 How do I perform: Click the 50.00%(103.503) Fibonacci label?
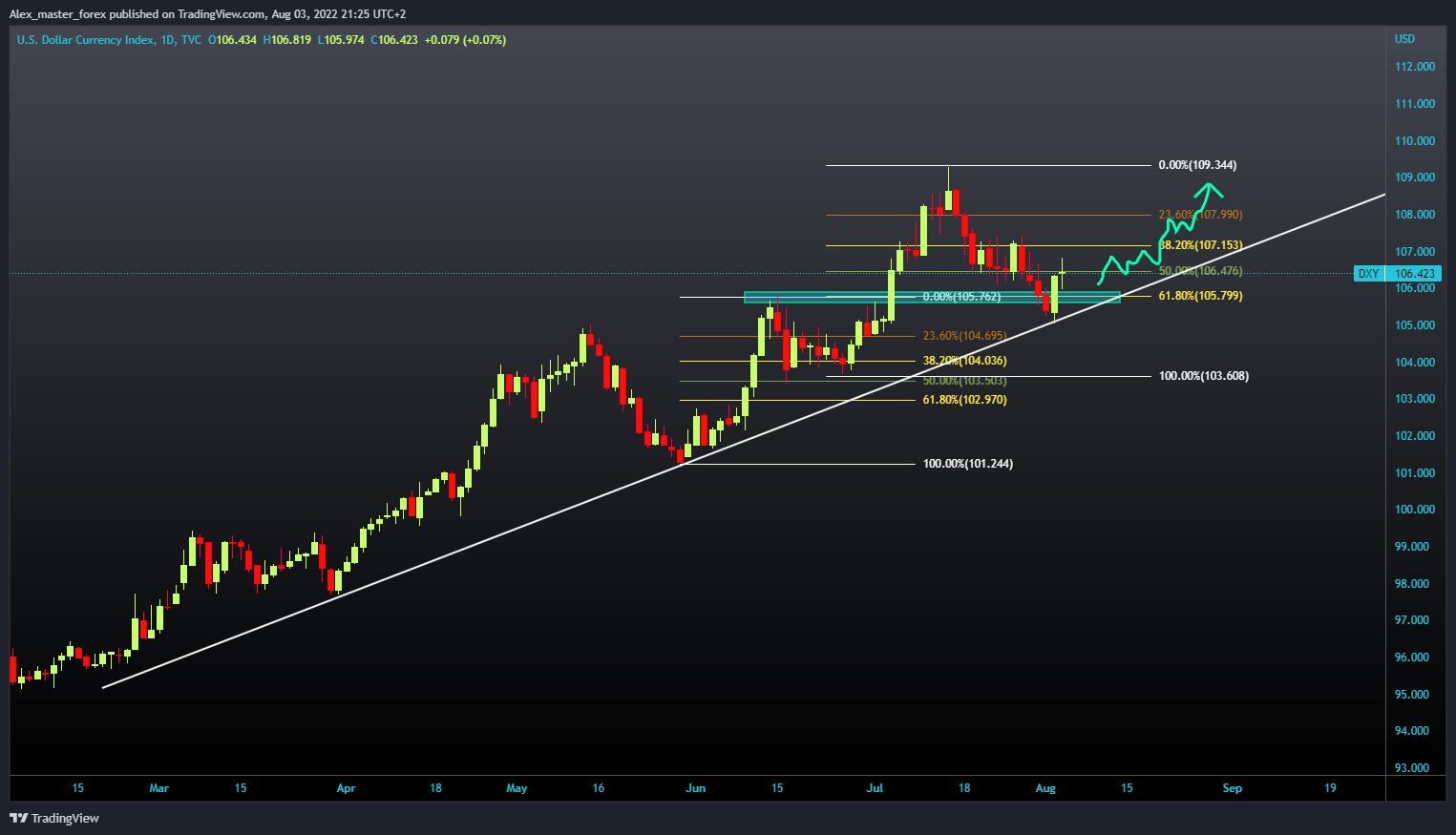pos(964,381)
